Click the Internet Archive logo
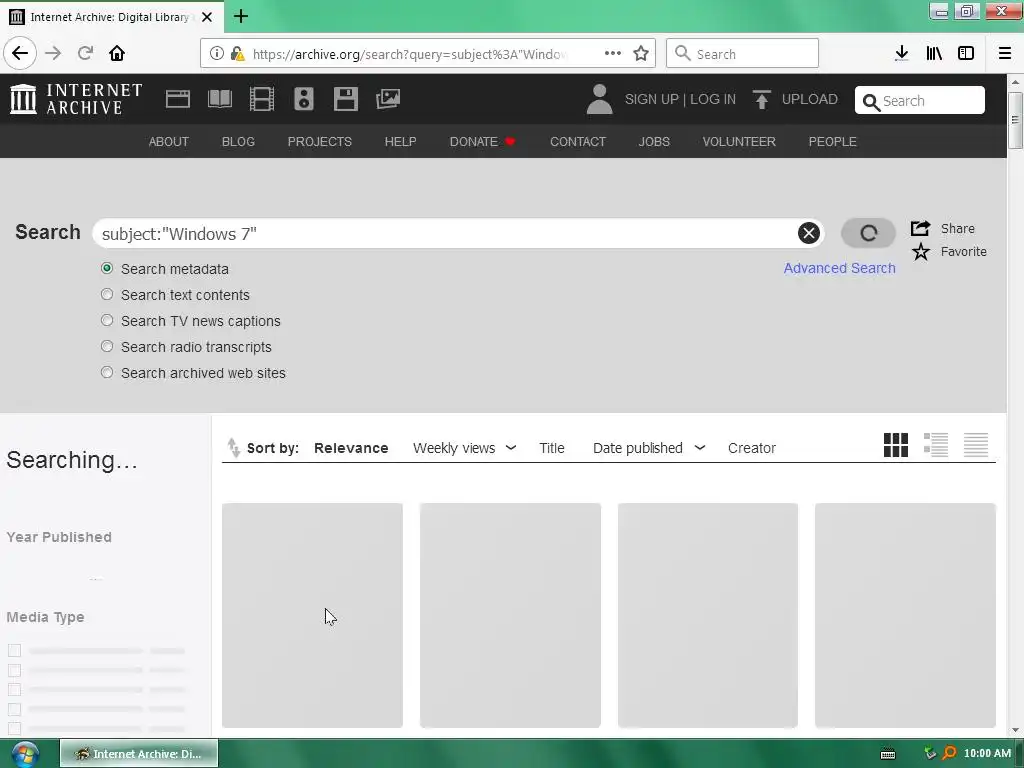The width and height of the screenshot is (1024, 768). (76, 99)
